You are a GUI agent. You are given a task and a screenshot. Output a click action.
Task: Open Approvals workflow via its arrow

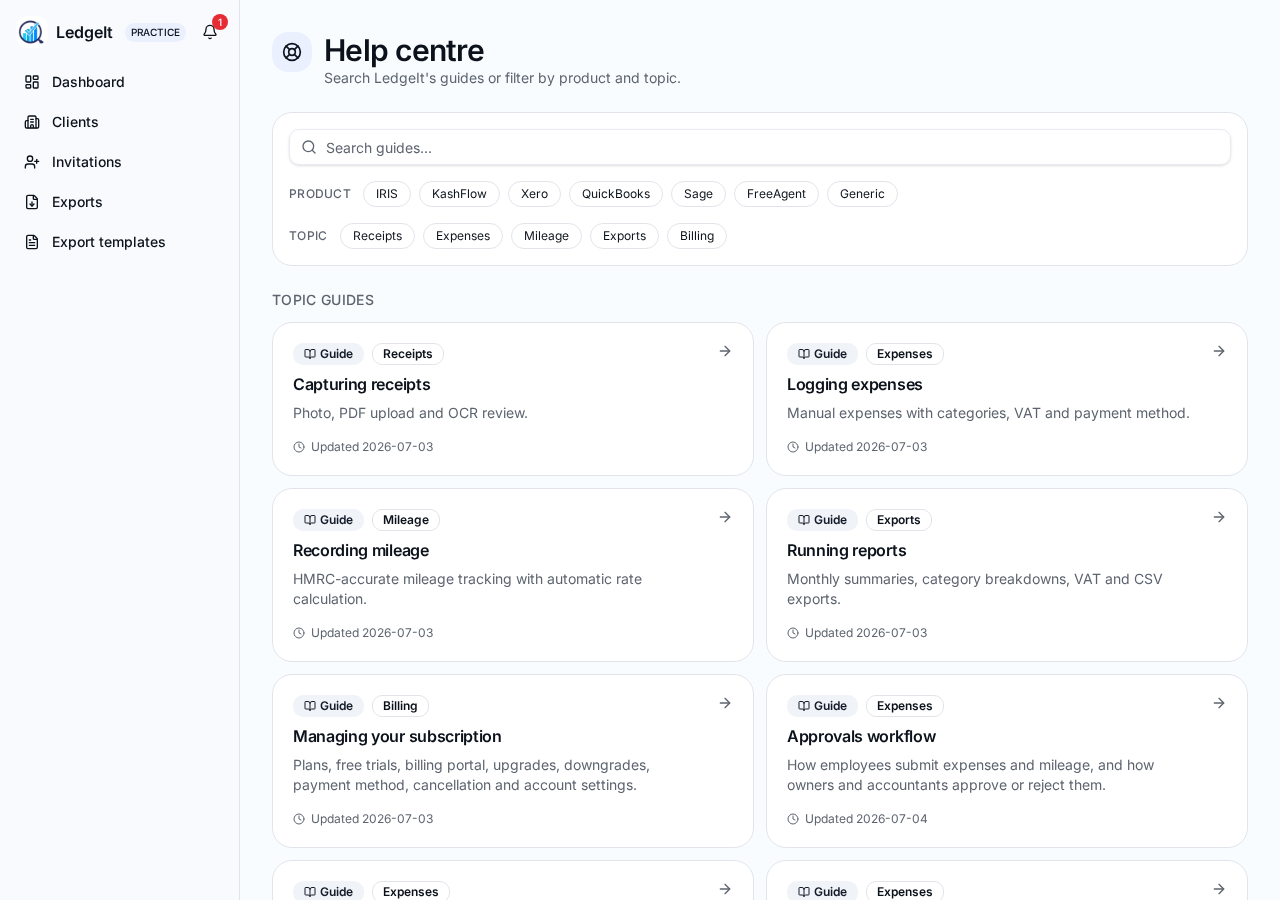point(1219,703)
